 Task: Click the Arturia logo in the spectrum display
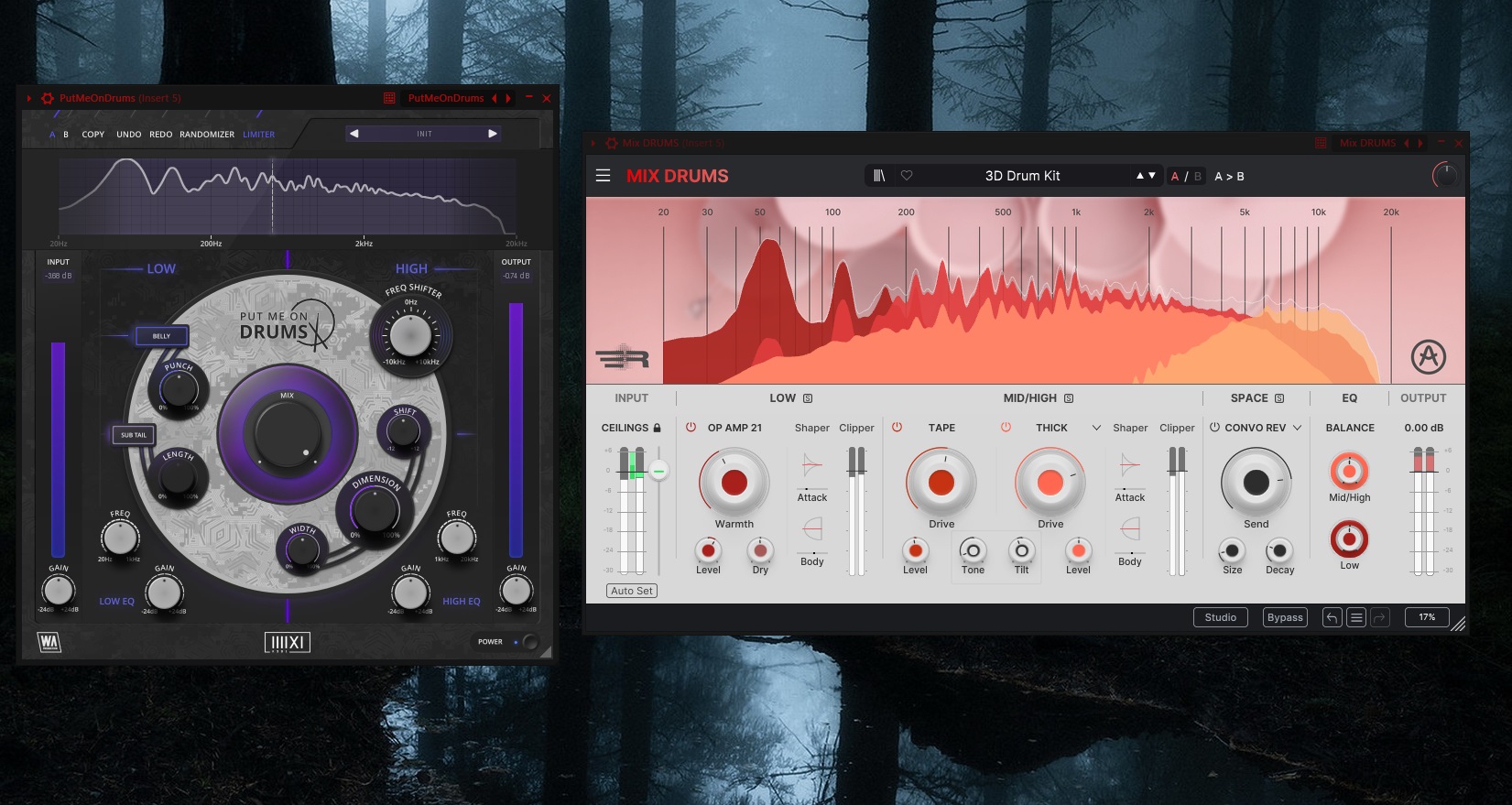tap(1429, 356)
